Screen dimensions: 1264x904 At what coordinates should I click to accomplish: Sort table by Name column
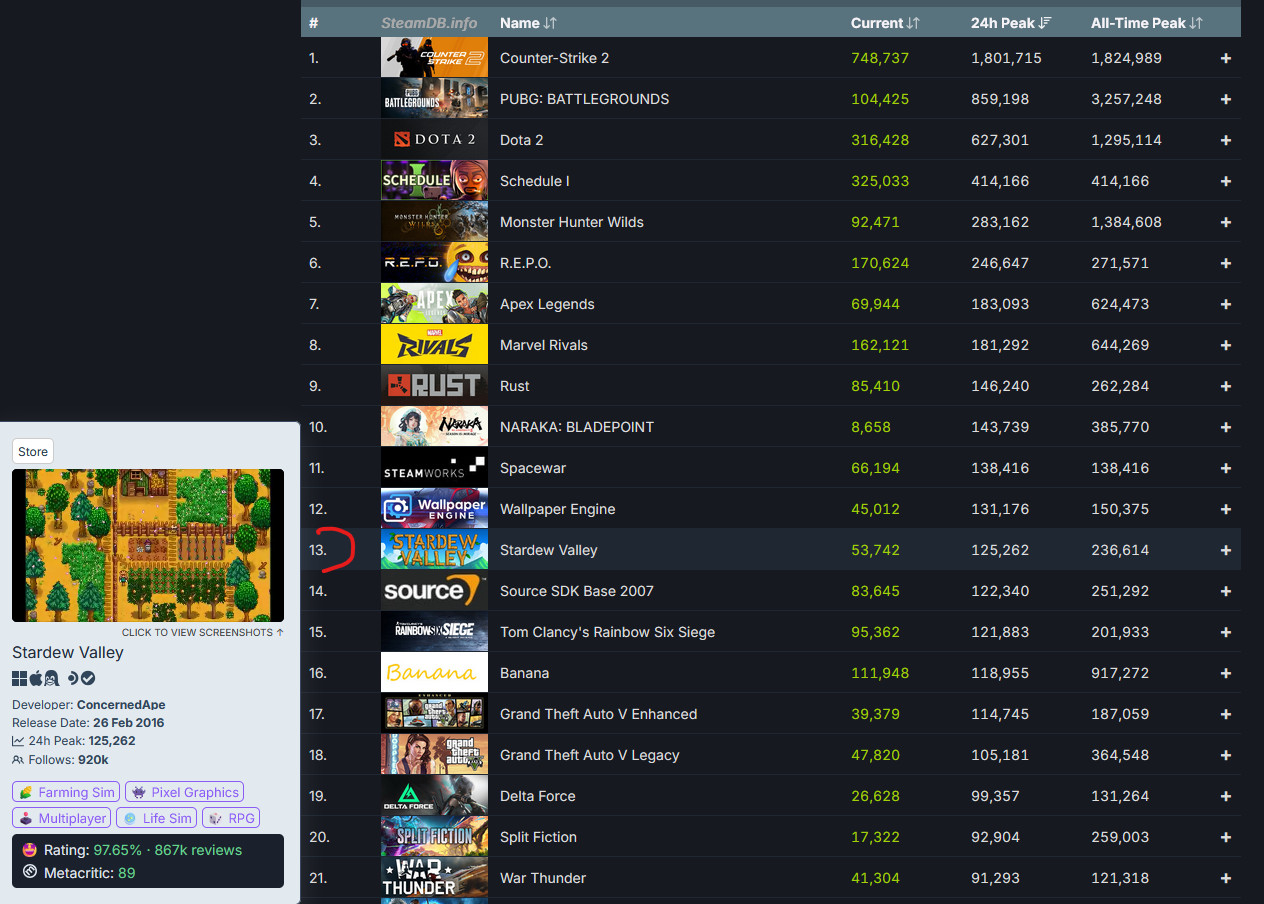click(528, 22)
